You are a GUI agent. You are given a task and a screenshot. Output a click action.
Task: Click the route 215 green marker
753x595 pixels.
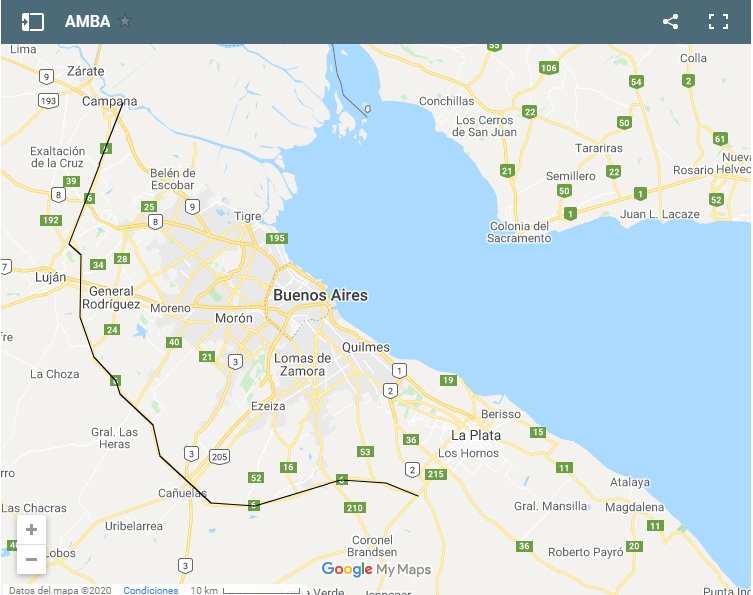[x=436, y=474]
